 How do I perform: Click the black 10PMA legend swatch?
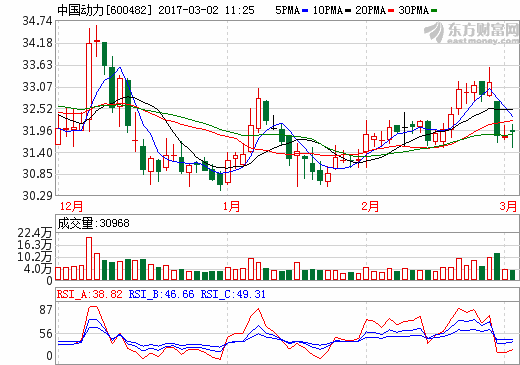click(348, 11)
